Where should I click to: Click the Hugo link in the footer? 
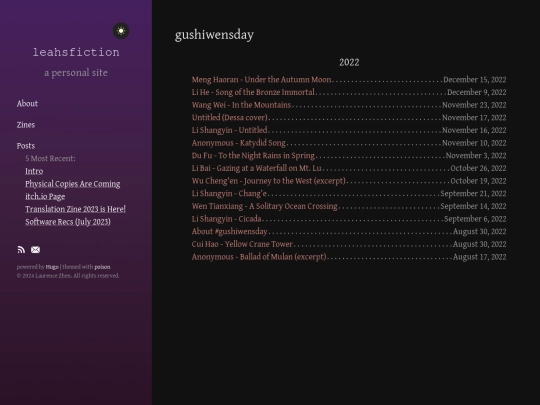click(x=52, y=267)
